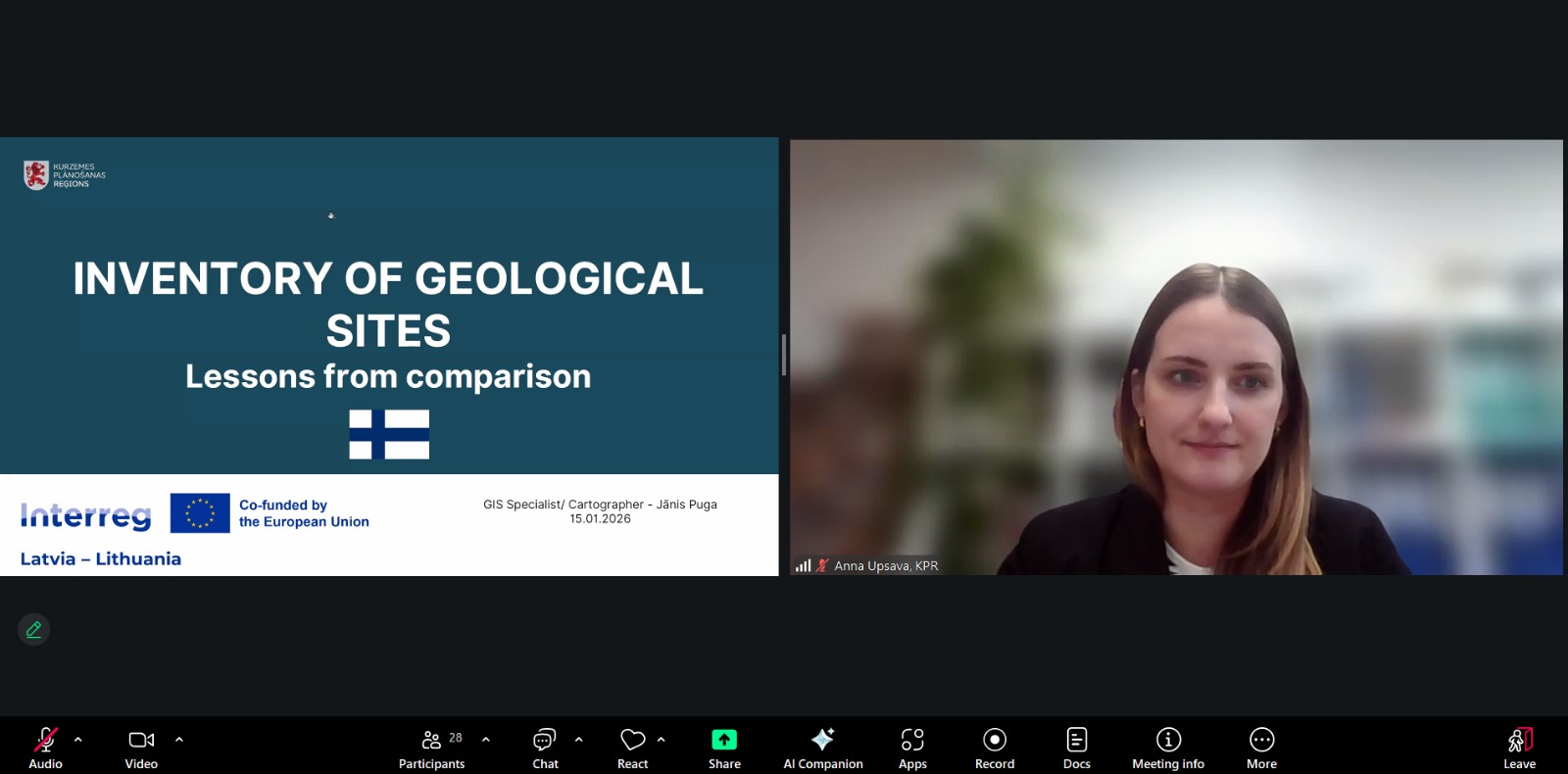Open video options arrow beside Video
The width and height of the screenshot is (1568, 774).
click(179, 740)
